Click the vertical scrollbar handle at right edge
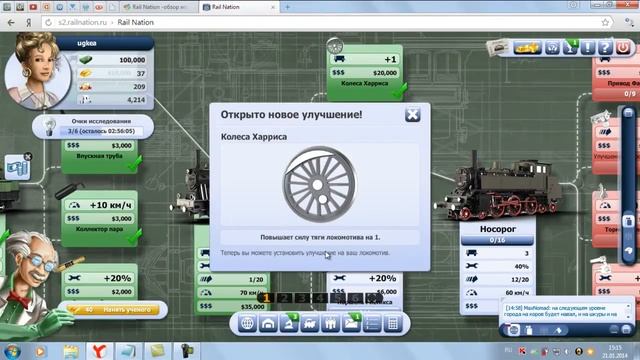 (x=629, y=222)
